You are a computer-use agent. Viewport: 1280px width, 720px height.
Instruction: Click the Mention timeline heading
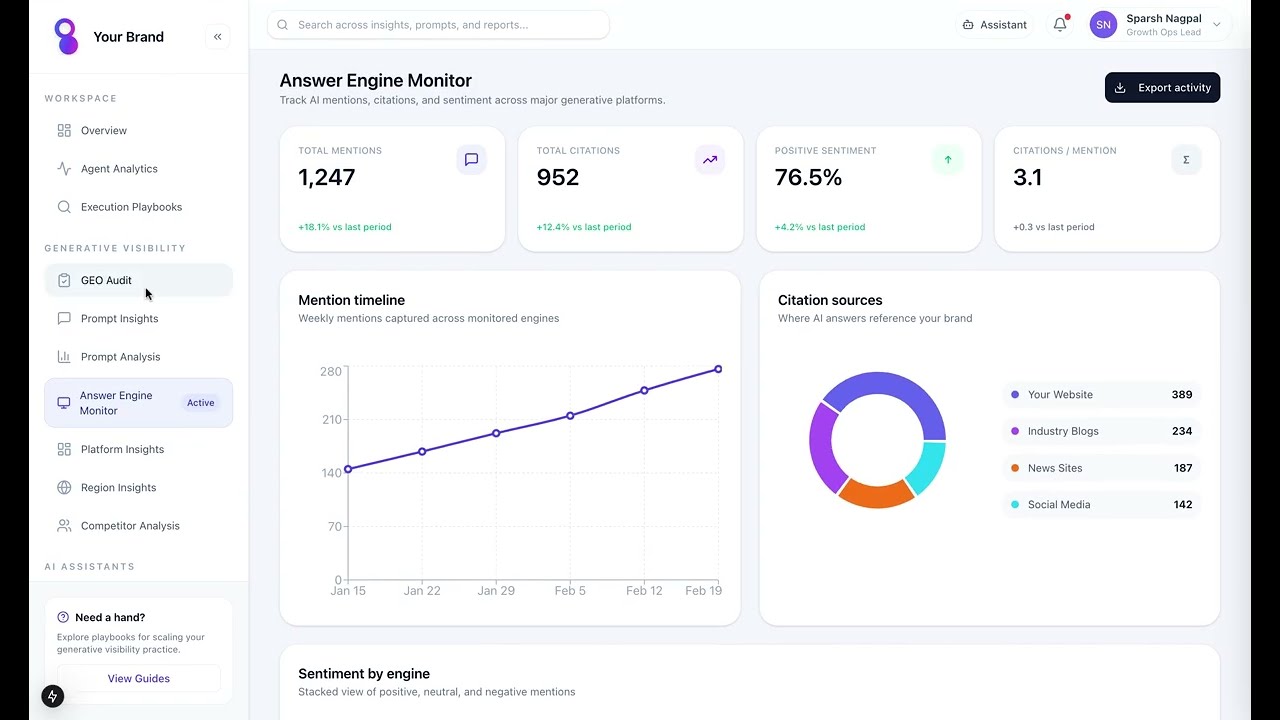[351, 300]
